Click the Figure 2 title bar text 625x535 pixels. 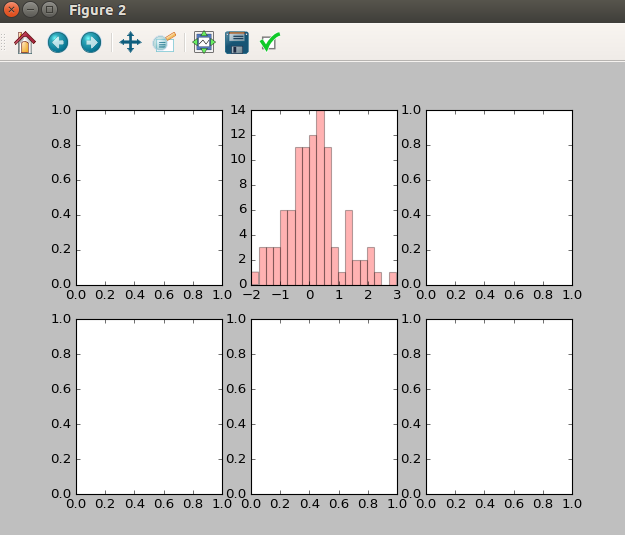pos(98,10)
